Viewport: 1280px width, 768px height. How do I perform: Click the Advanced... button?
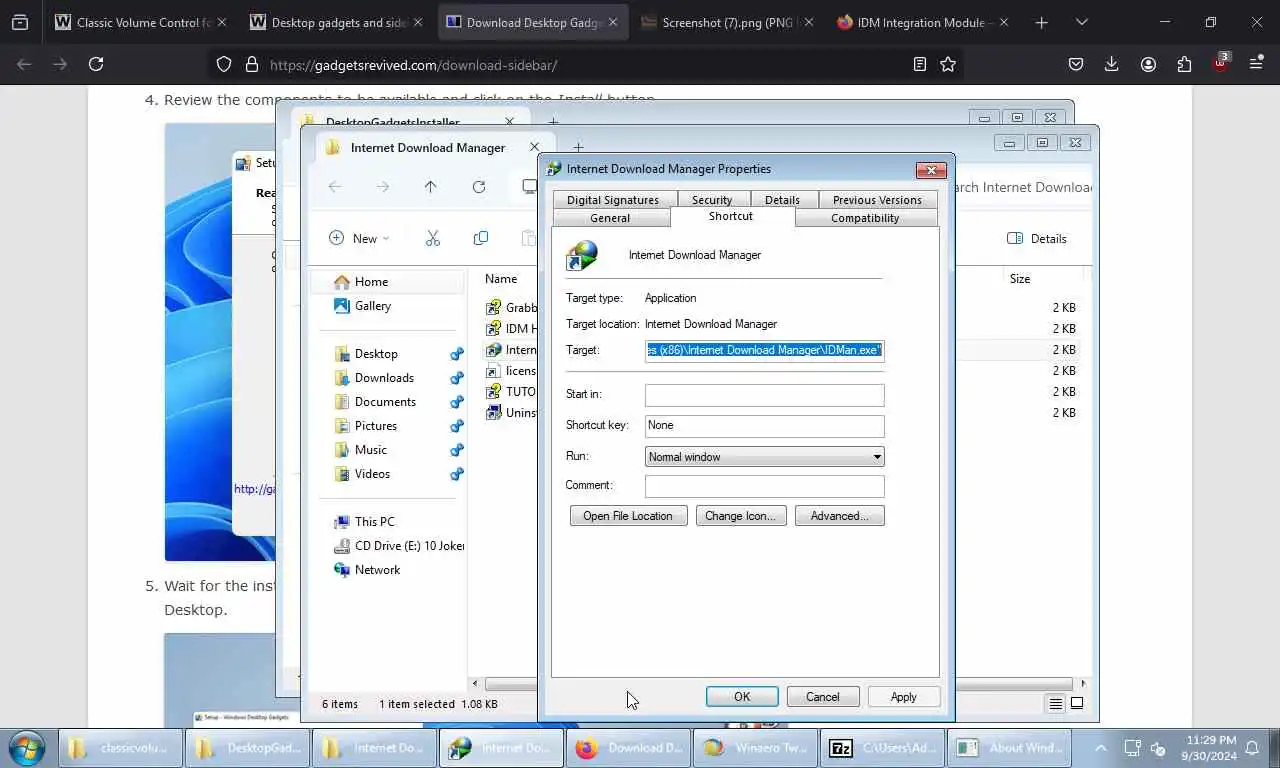840,516
